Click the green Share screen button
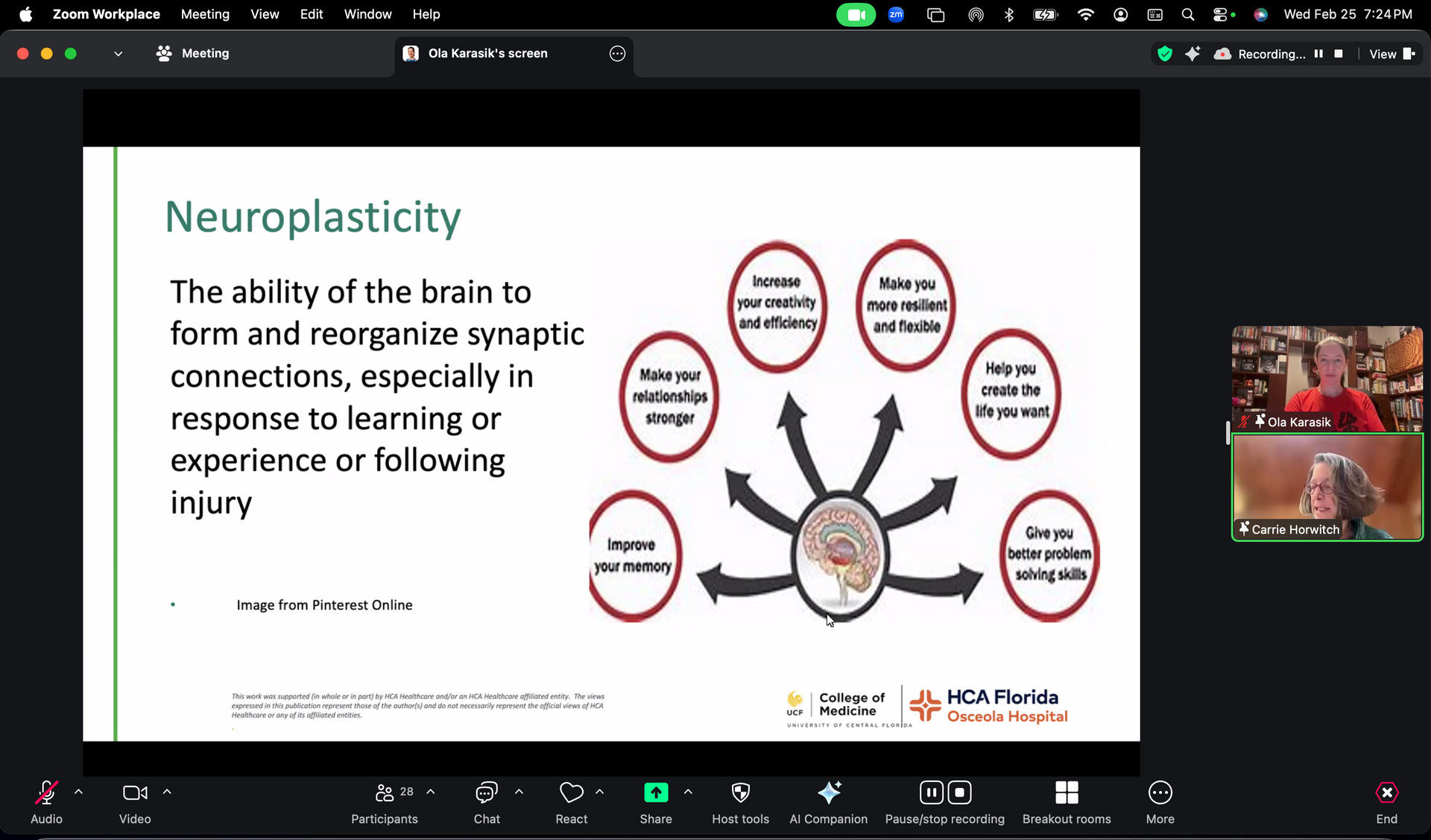This screenshot has width=1431, height=840. (656, 793)
